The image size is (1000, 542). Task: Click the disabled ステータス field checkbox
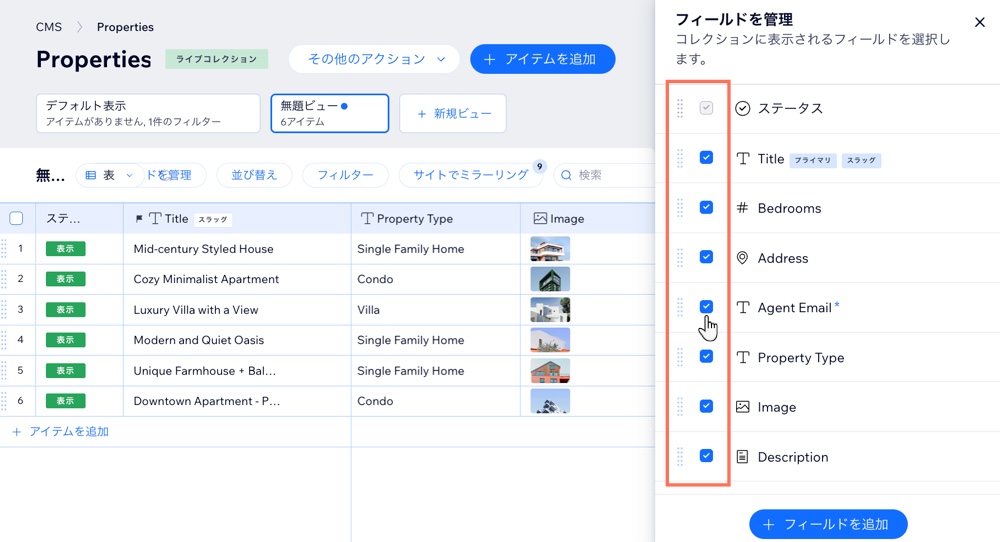706,108
